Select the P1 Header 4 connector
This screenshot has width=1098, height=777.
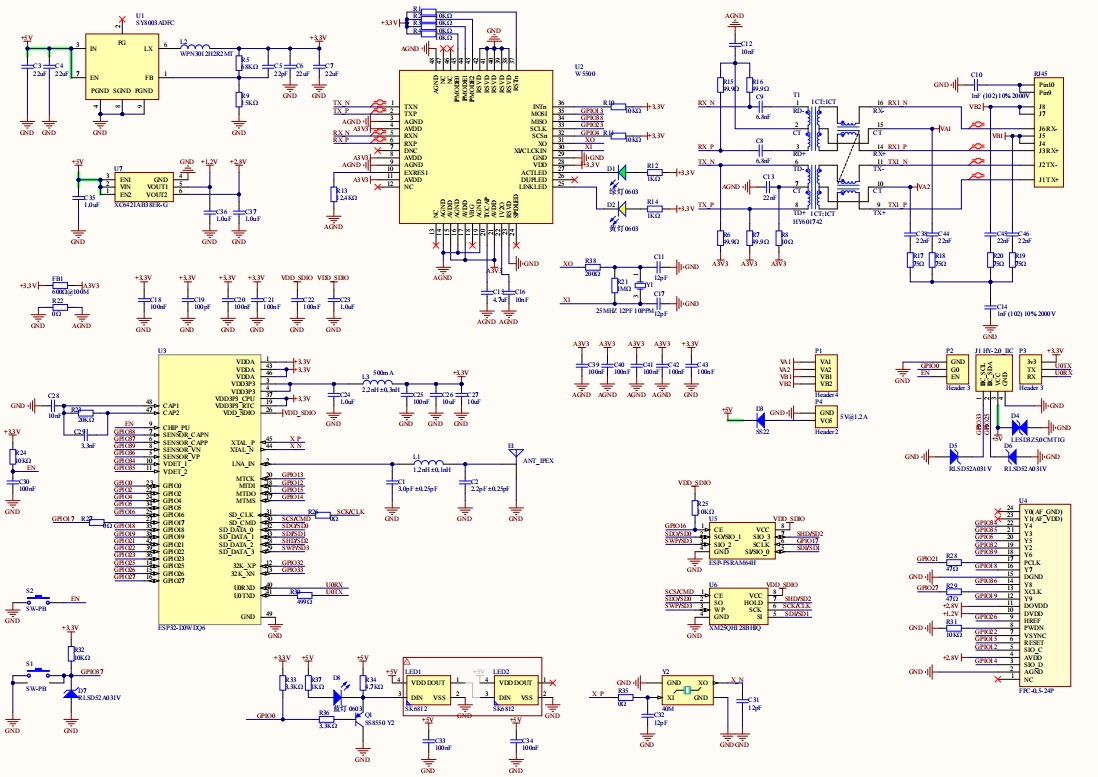[824, 373]
